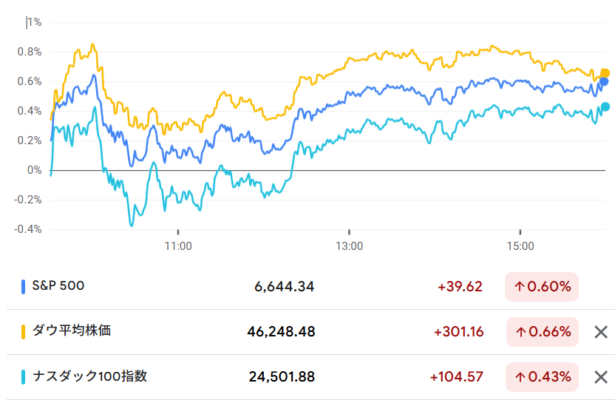
Task: Select the yellow endpoint dot on the chart
Action: [604, 73]
